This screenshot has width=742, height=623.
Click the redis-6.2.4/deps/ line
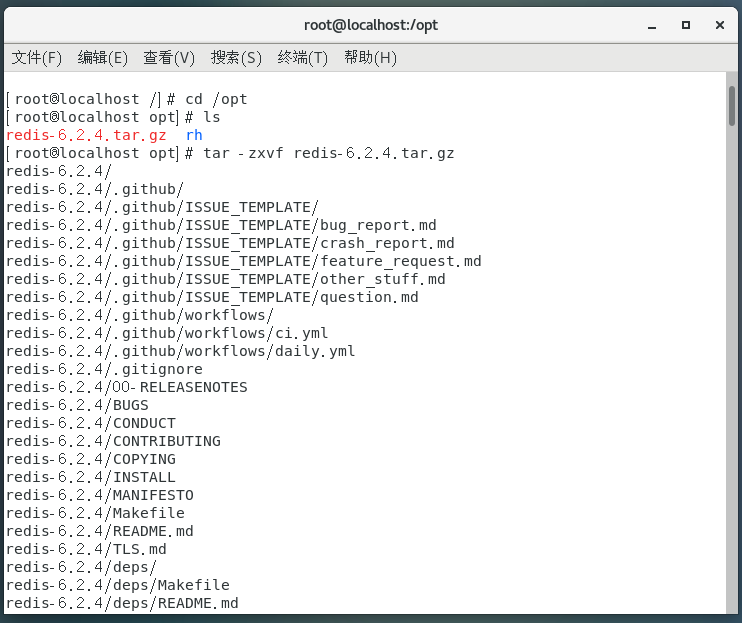pyautogui.click(x=81, y=567)
